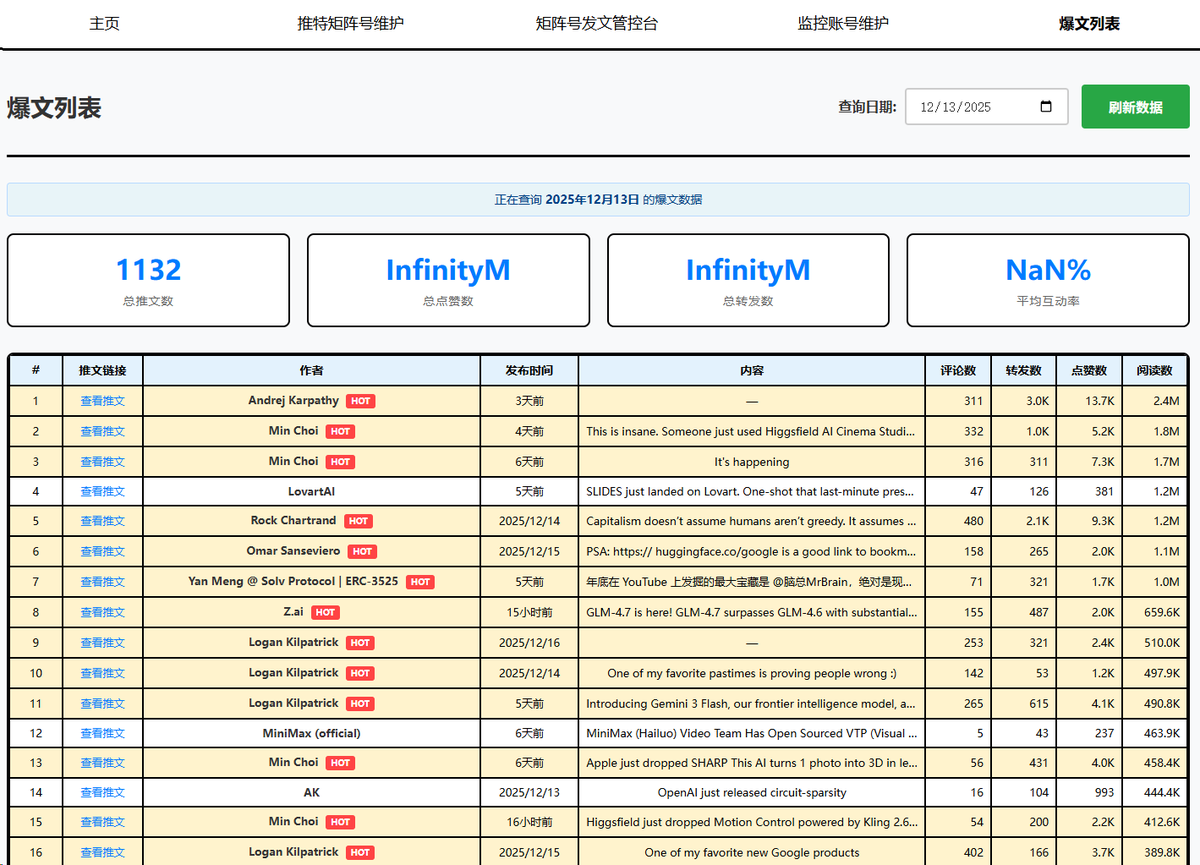Screen dimensions: 1200x865
Task: Click the 内容 column header
Action: [752, 370]
